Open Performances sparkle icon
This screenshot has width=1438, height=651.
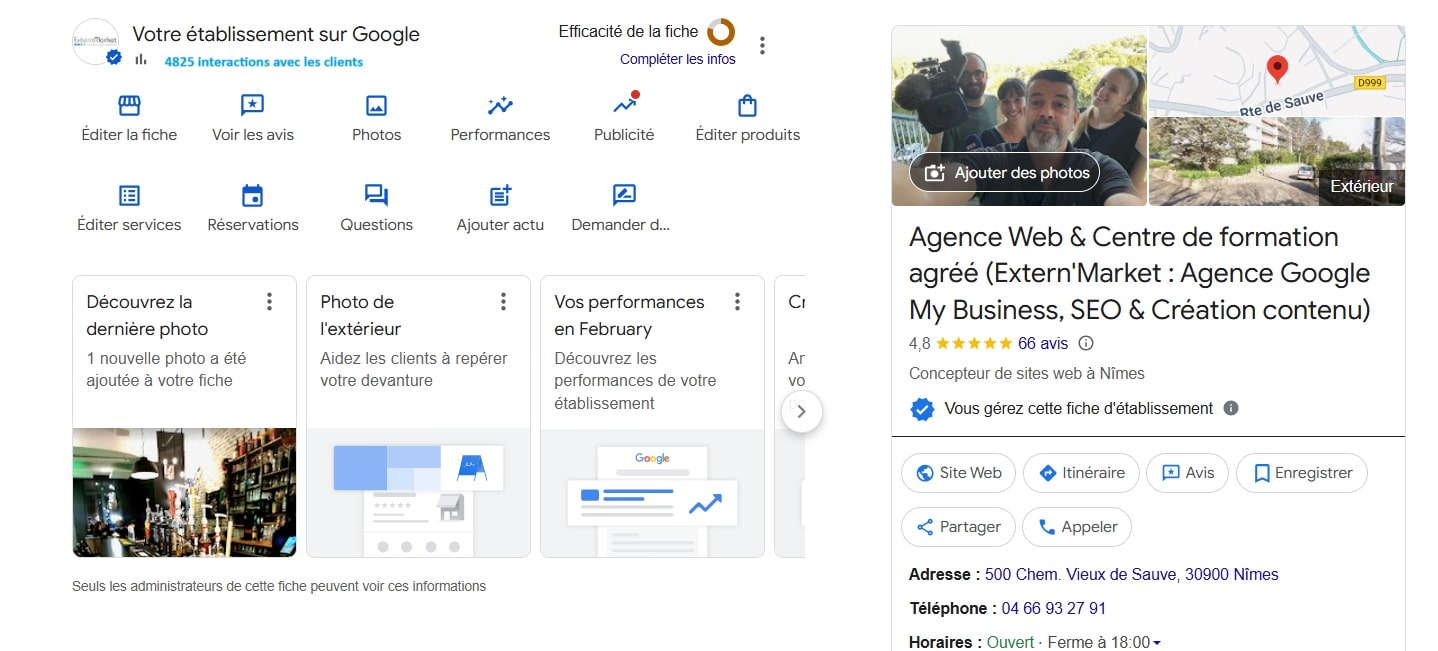pos(500,106)
